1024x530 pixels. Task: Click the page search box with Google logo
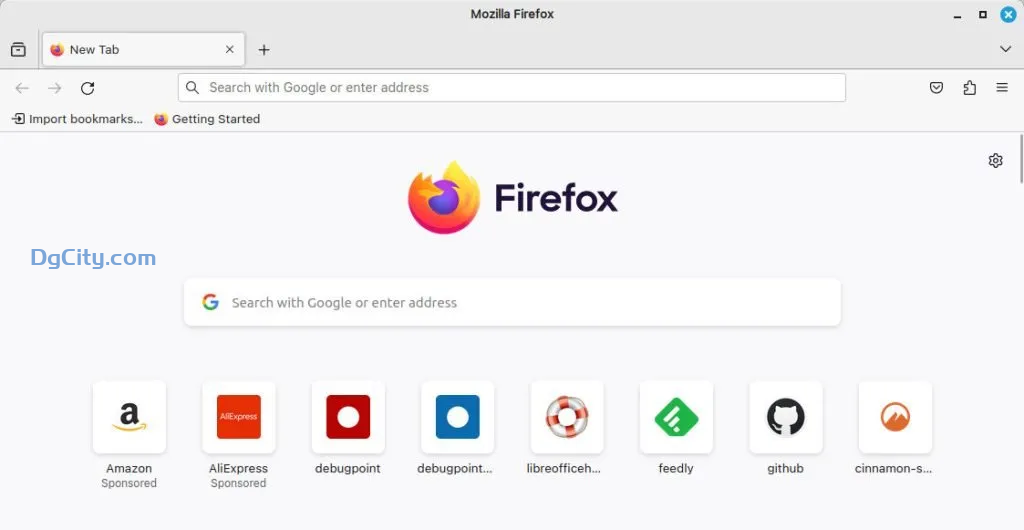coord(512,302)
